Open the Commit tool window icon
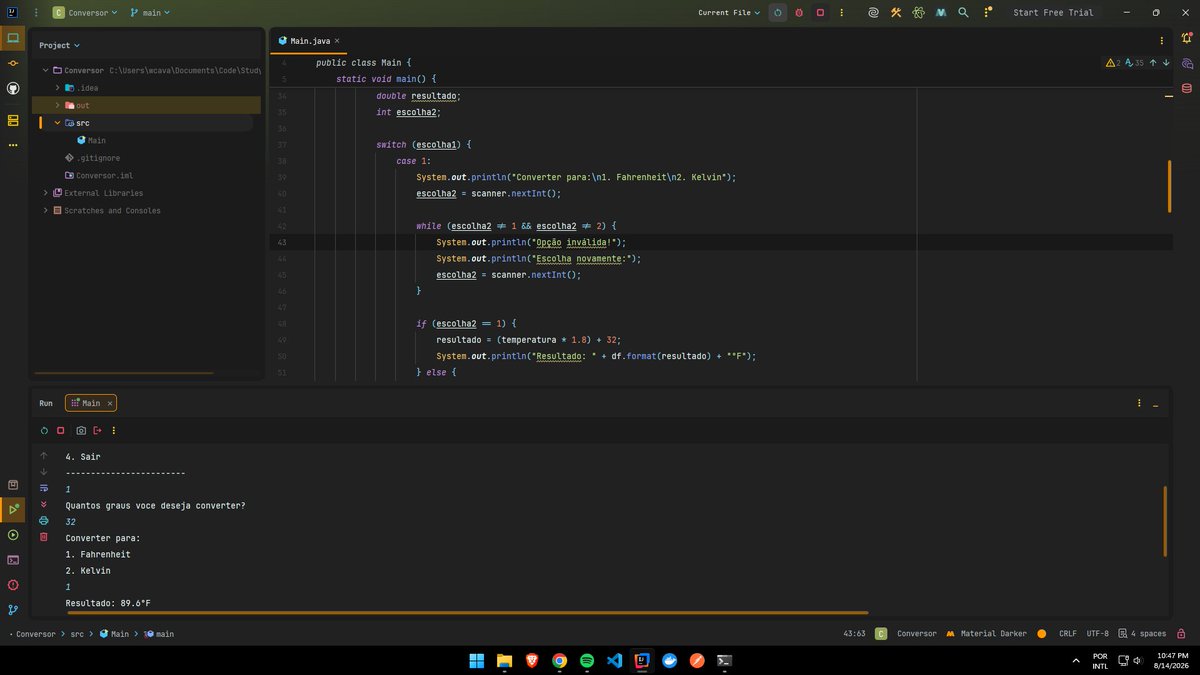1200x675 pixels. pyautogui.click(x=13, y=63)
